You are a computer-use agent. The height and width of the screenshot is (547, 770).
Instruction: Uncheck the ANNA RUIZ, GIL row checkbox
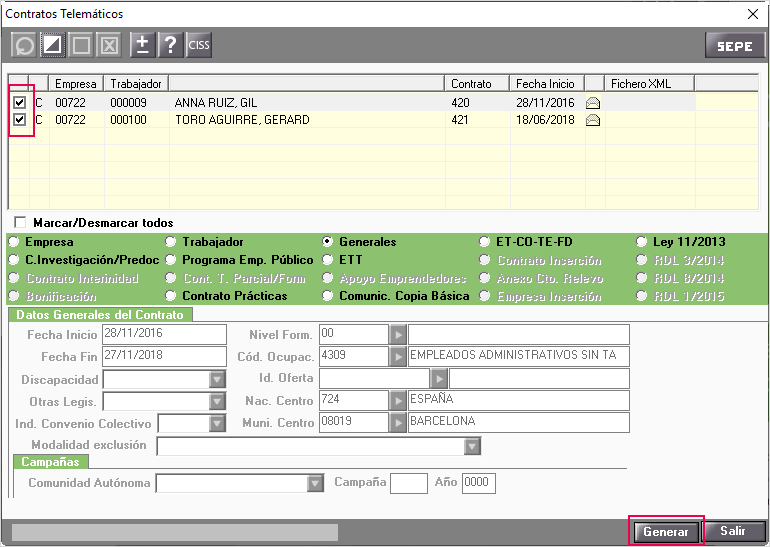click(20, 102)
